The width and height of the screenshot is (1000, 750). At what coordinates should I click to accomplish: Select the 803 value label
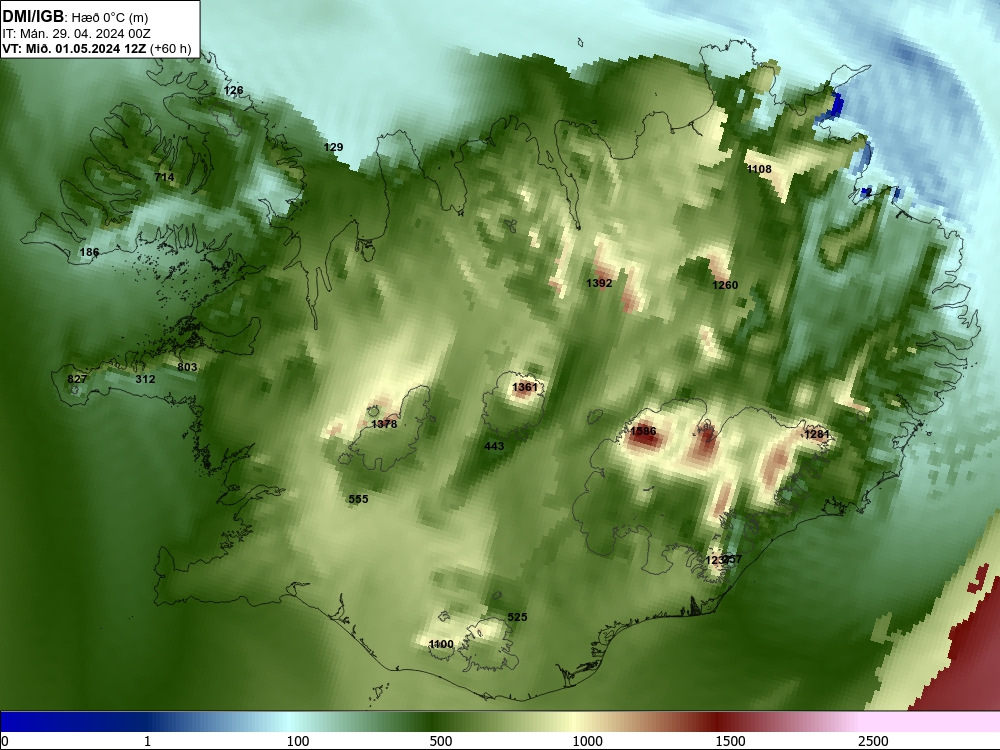[187, 367]
